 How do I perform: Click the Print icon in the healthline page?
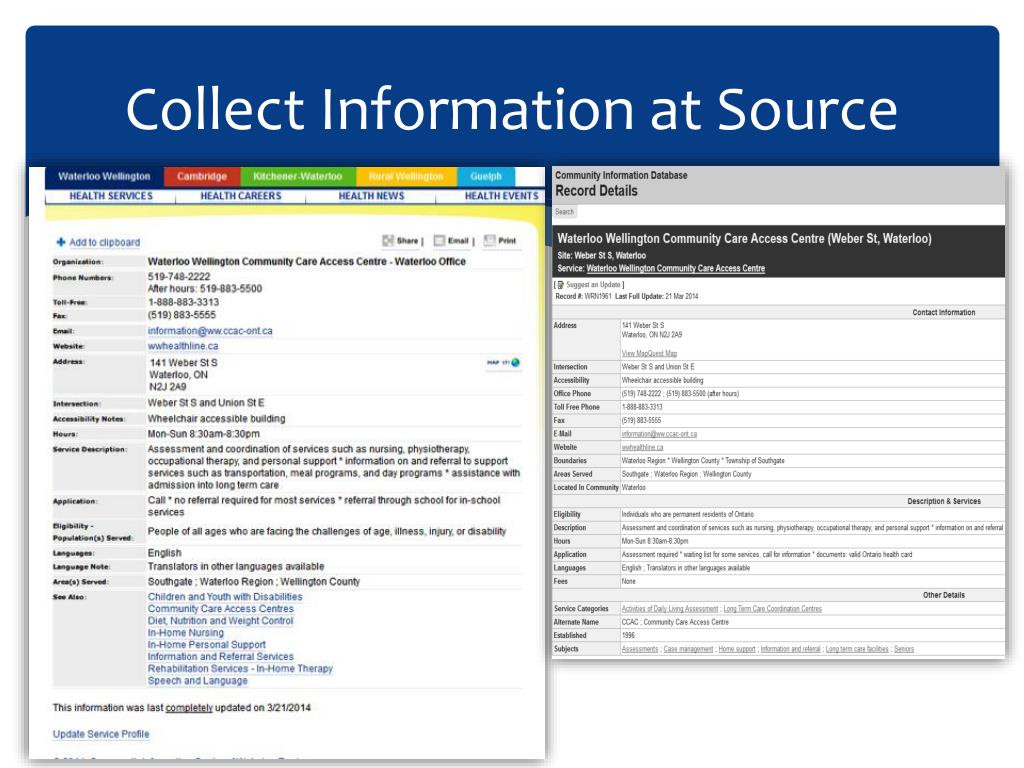click(x=490, y=241)
